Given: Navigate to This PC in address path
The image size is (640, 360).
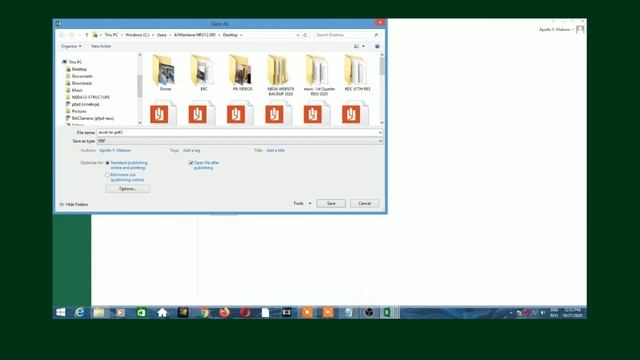Looking at the screenshot, I should click(x=111, y=35).
